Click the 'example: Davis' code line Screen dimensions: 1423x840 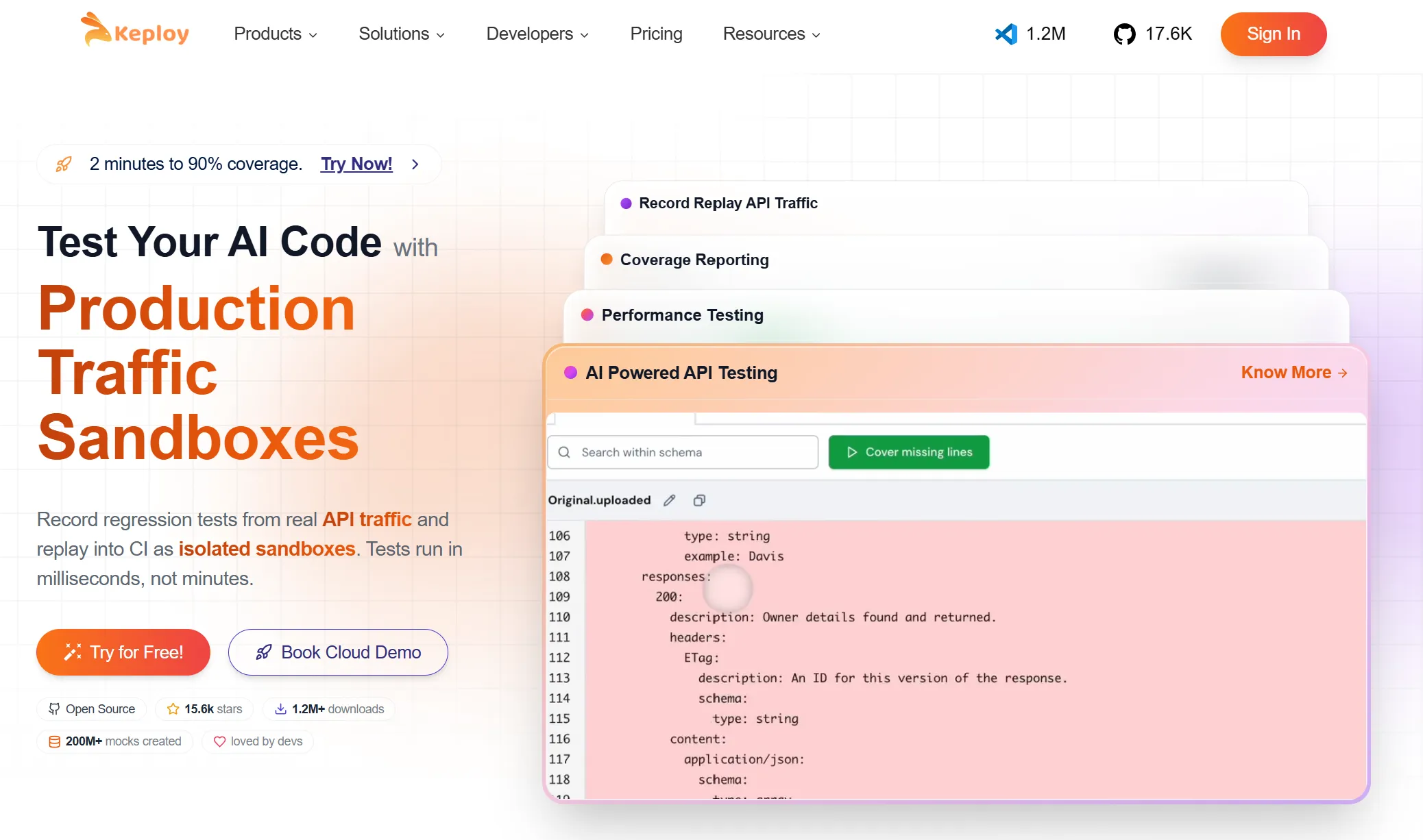point(733,556)
